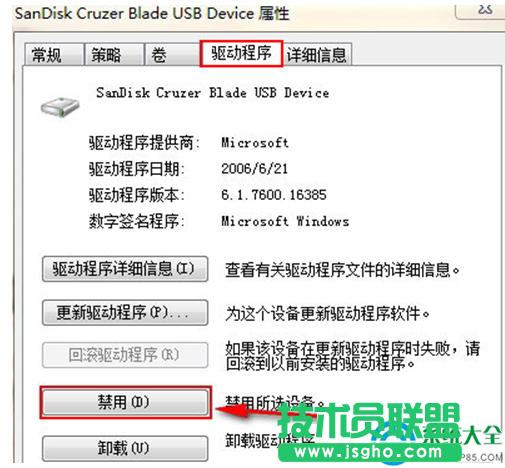The width and height of the screenshot is (505, 468).
Task: Click the greyed 回滚驱动程序(R) button
Action: (x=125, y=355)
